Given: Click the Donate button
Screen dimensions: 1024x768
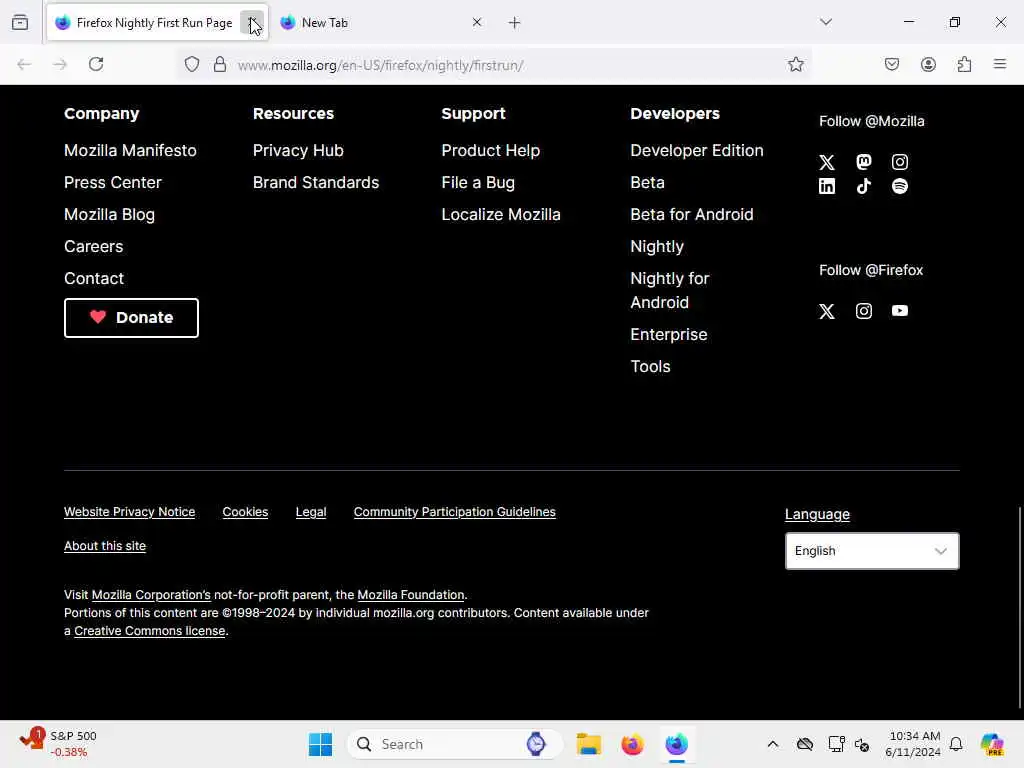Looking at the screenshot, I should pos(131,318).
